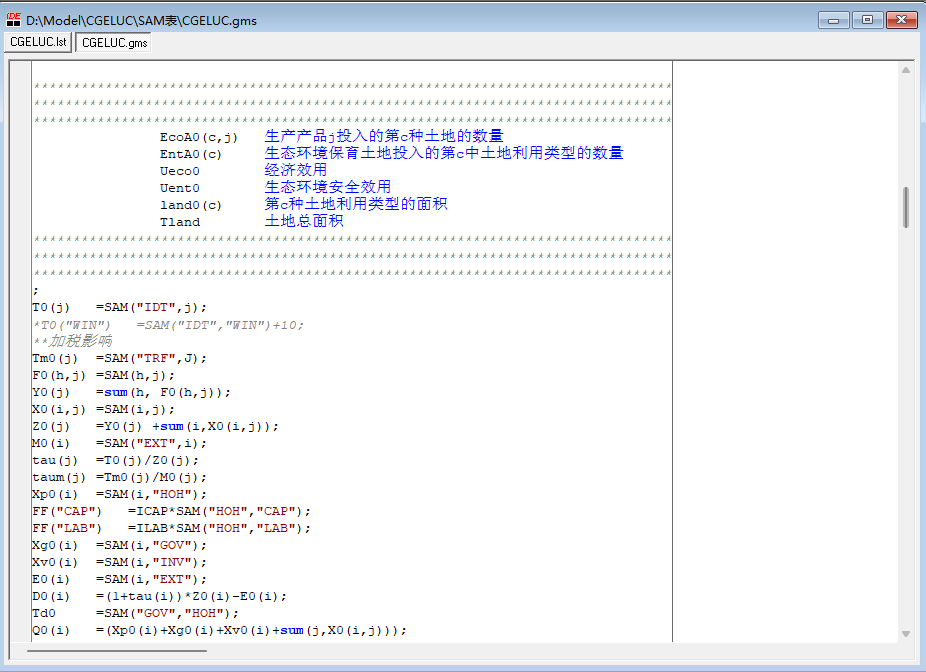Select the CGELUC.gms tab

point(114,43)
